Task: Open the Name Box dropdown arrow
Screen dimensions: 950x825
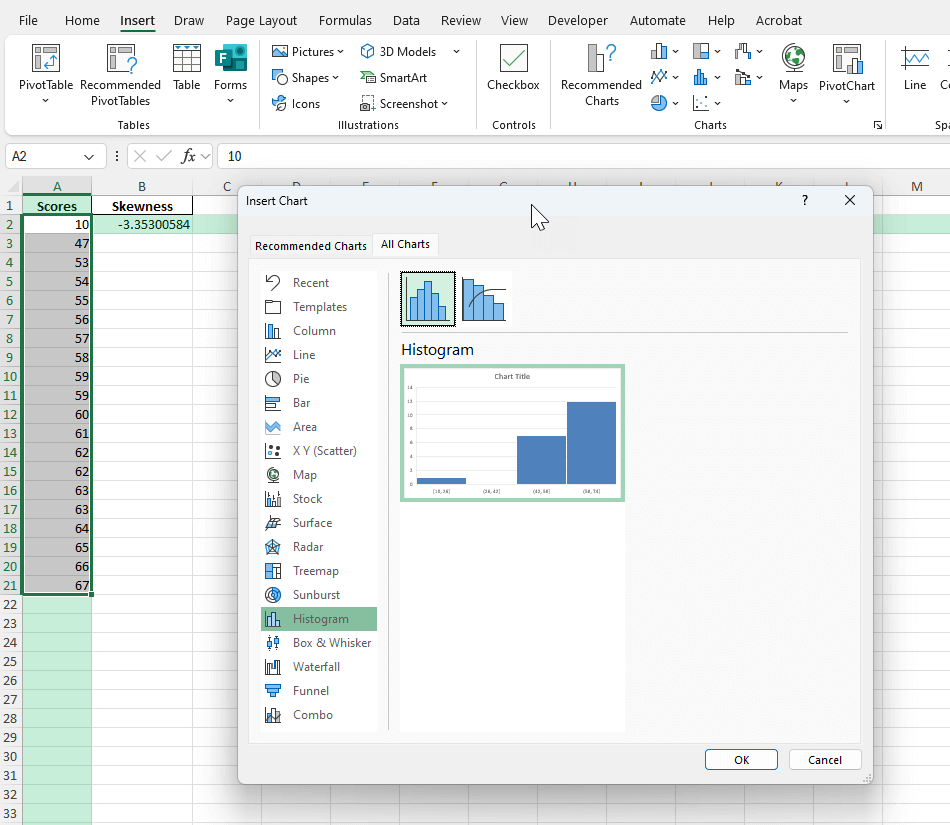Action: click(89, 157)
